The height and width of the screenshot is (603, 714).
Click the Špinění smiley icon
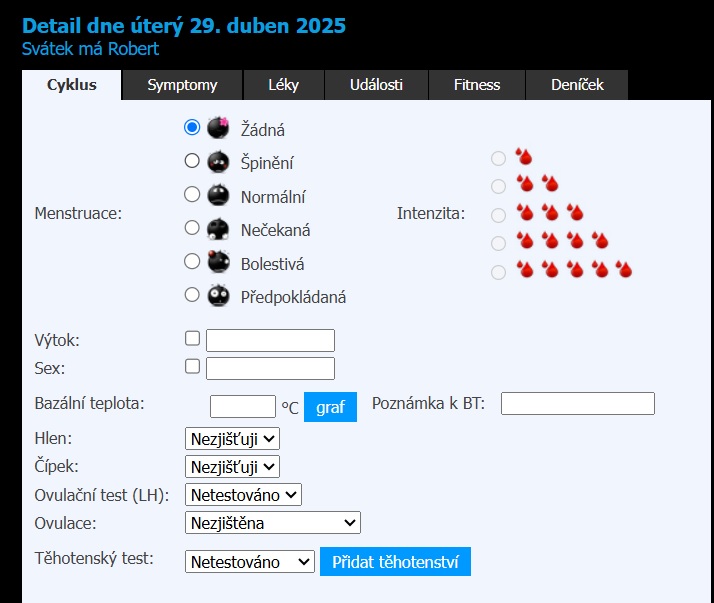[218, 161]
